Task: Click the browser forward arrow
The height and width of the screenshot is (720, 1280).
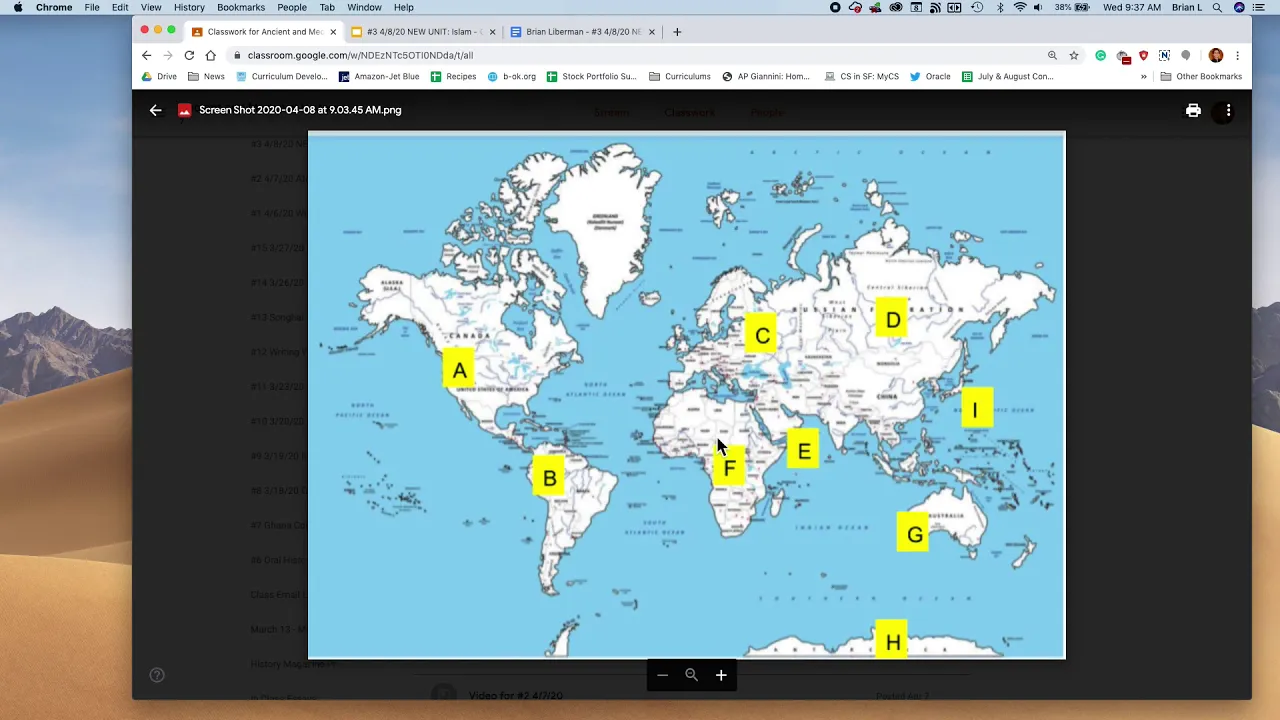Action: 167,55
